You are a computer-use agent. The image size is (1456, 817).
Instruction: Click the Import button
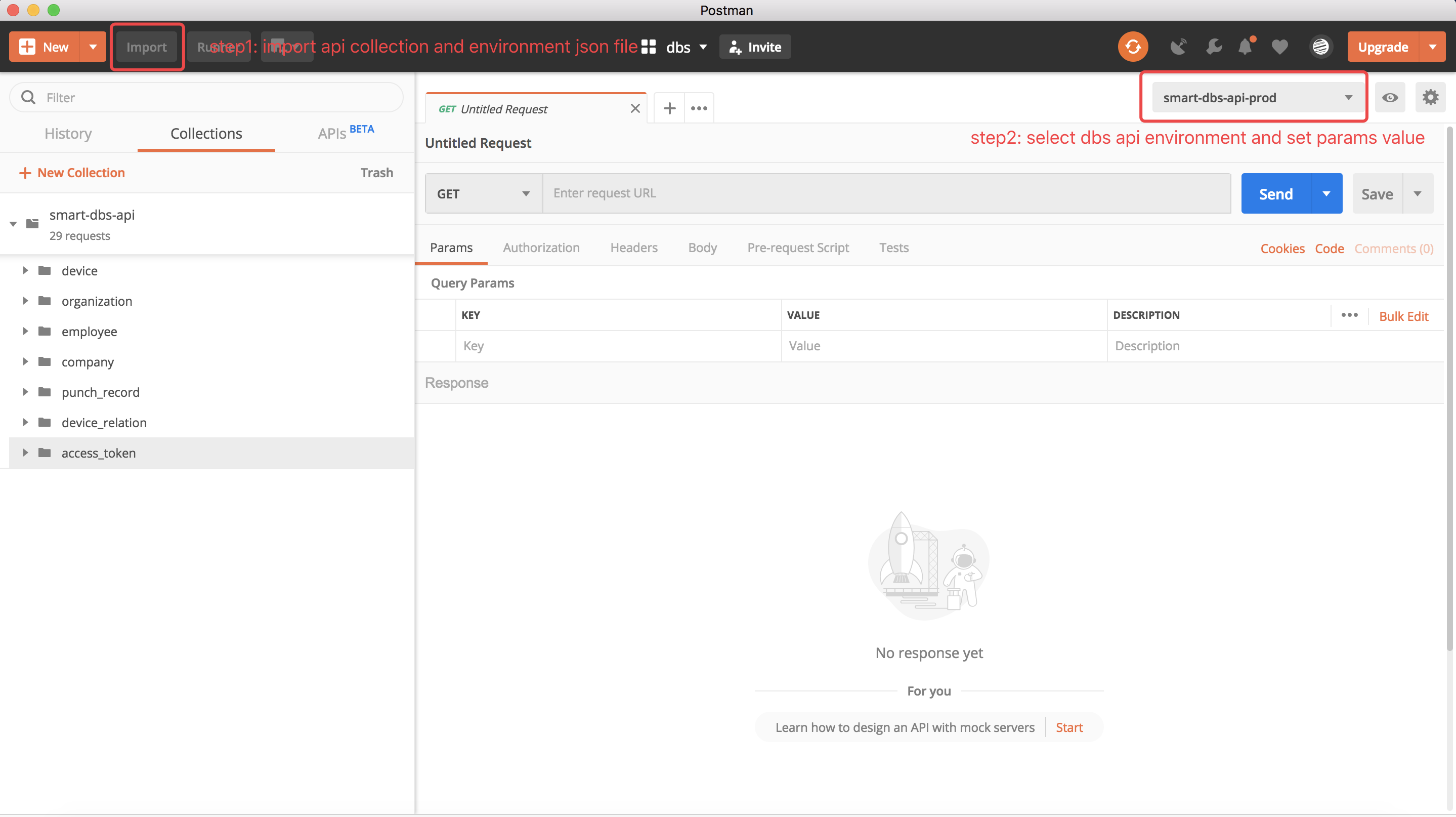click(146, 47)
